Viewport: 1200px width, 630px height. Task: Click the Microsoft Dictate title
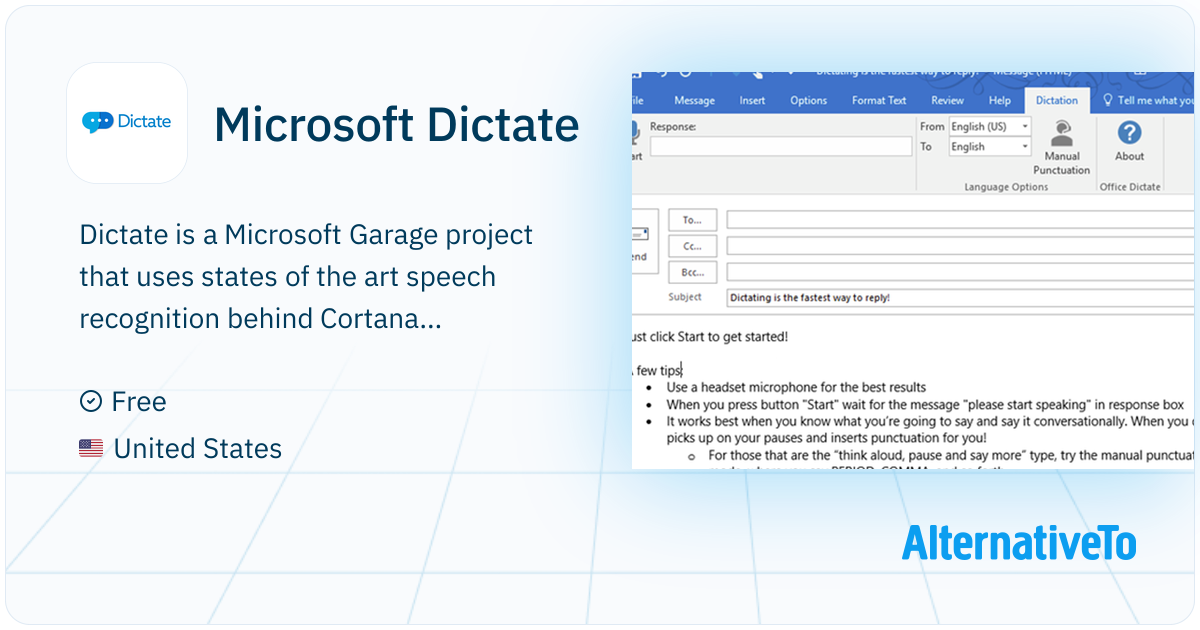coord(396,124)
